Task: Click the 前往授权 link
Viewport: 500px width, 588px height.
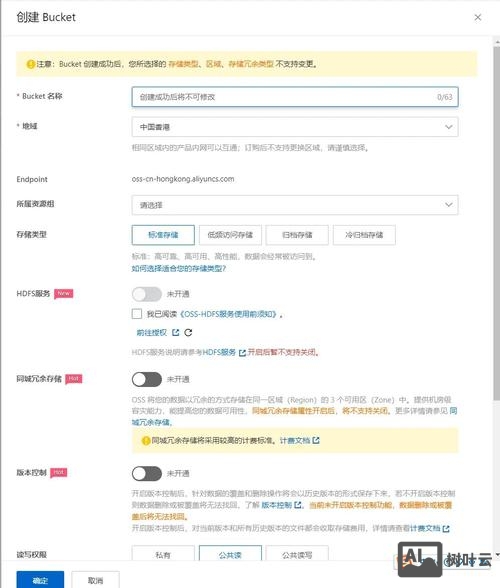Action: pos(152,333)
